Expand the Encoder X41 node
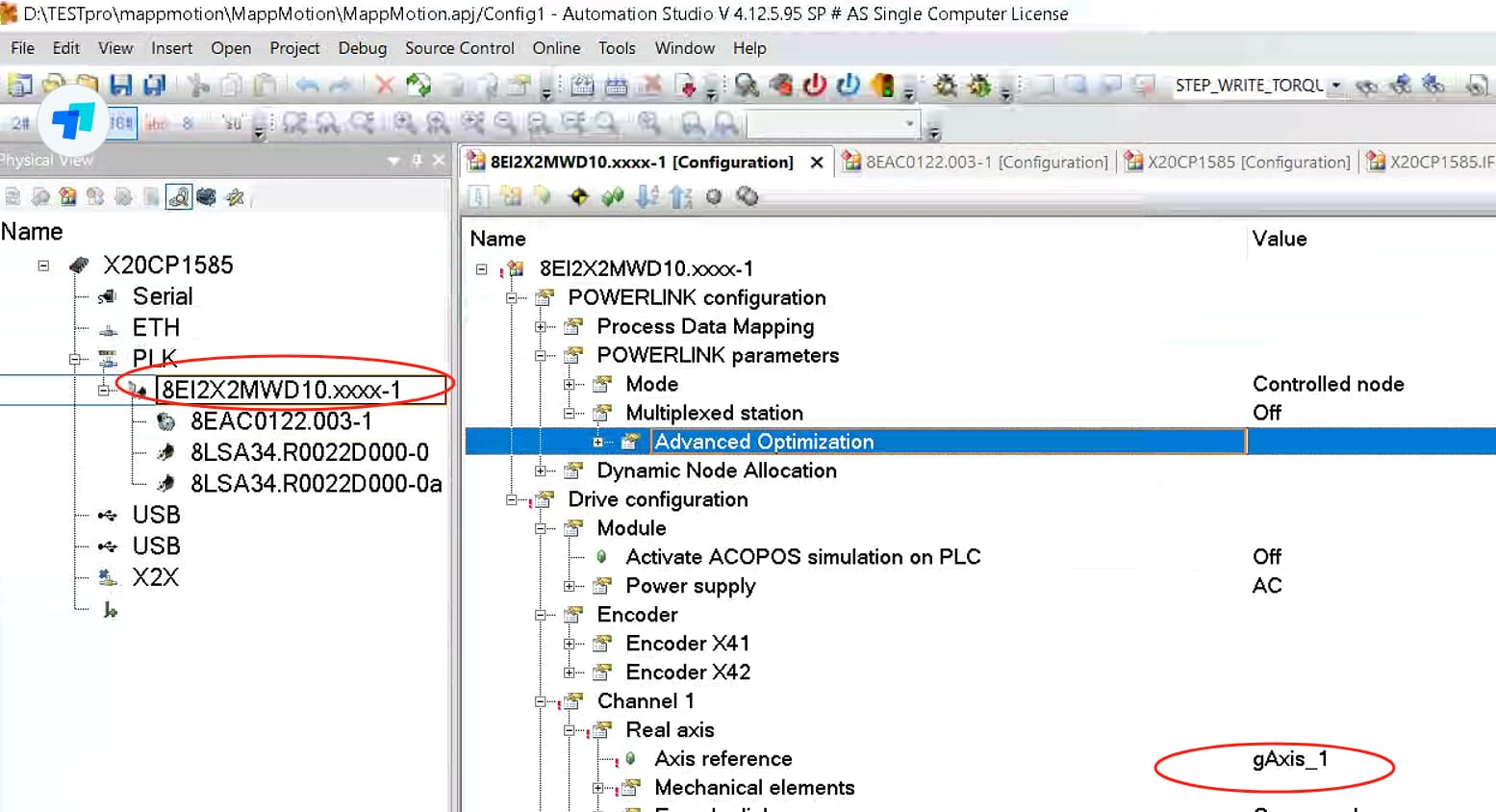1496x812 pixels. pyautogui.click(x=569, y=645)
